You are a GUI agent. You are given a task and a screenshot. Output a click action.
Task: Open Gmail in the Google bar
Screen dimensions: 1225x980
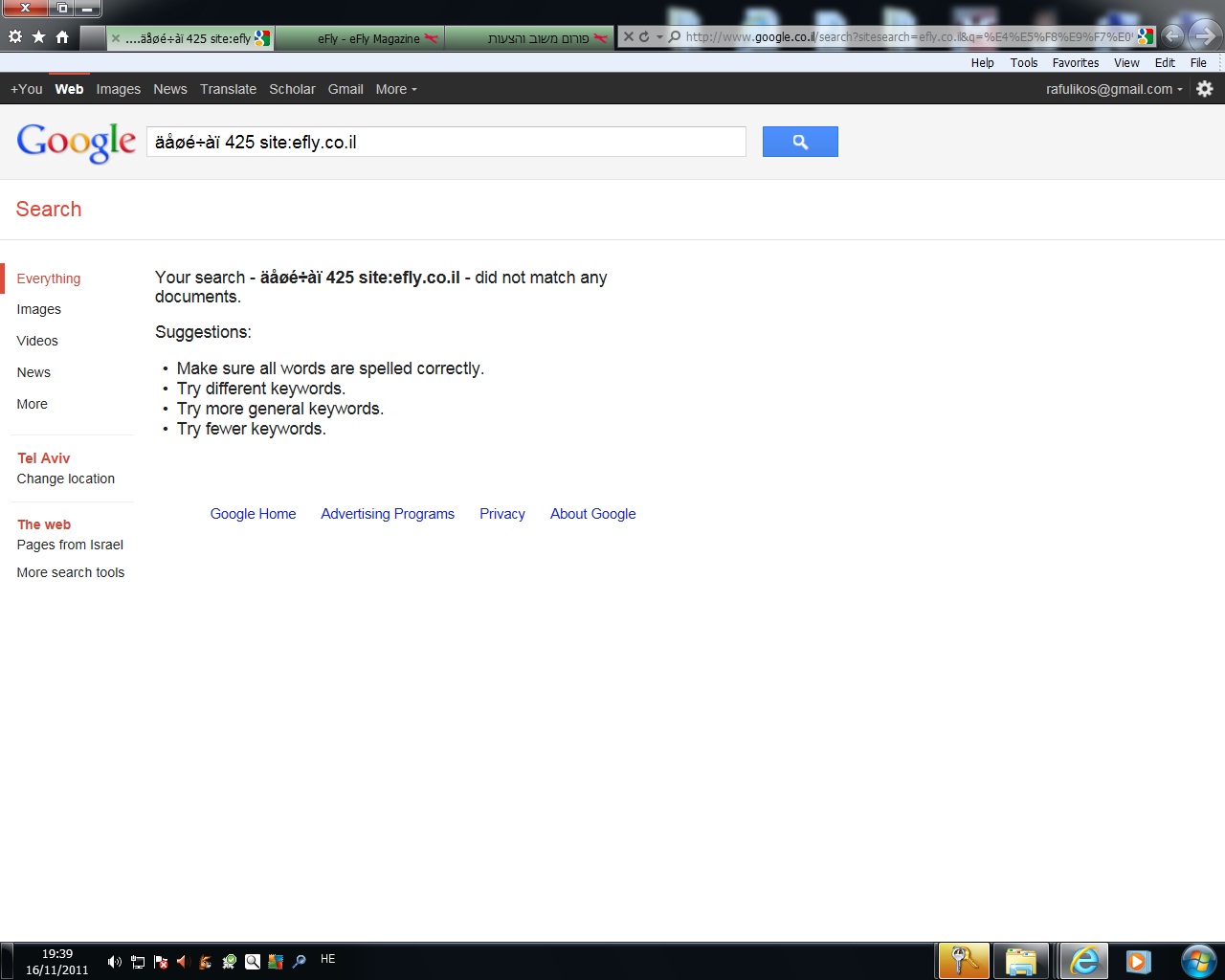(345, 89)
